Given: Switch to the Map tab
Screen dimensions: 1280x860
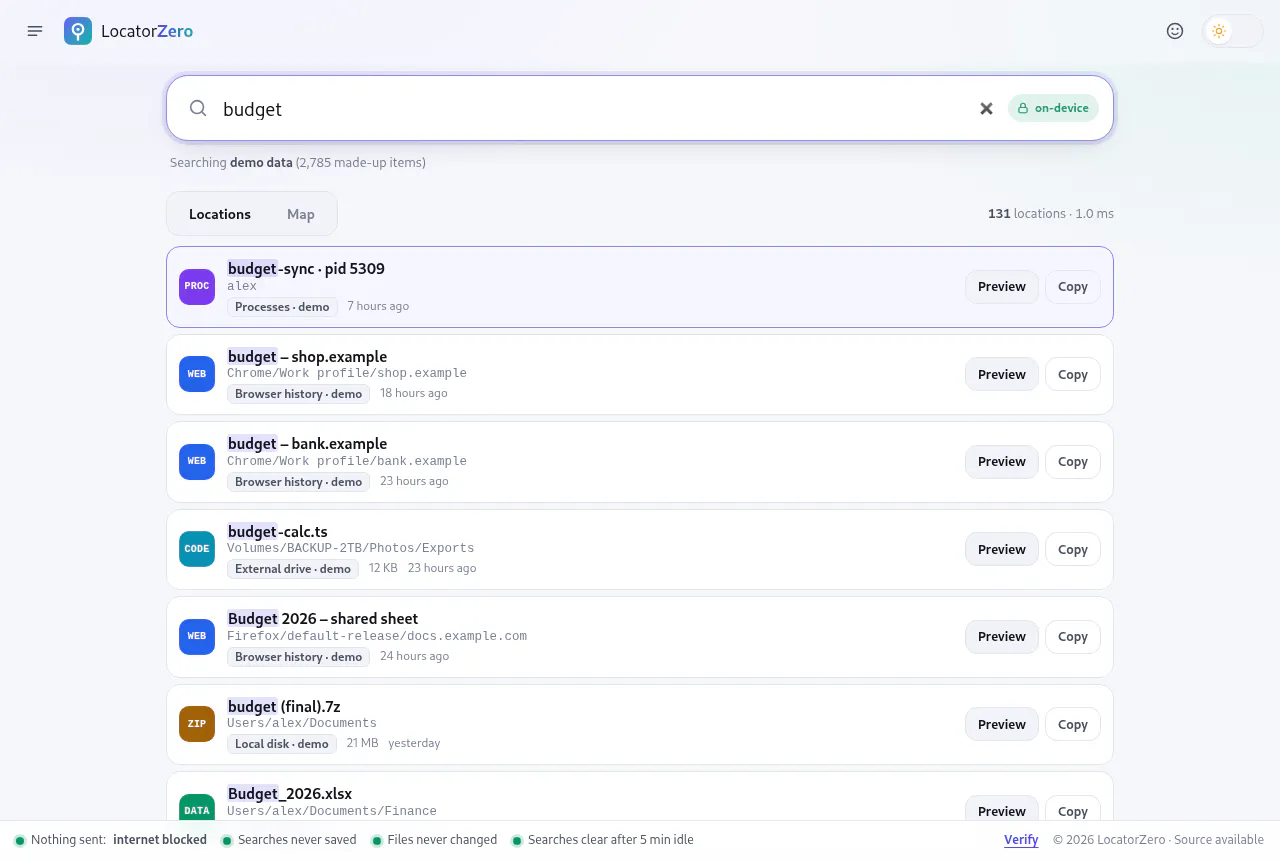Looking at the screenshot, I should (x=301, y=214).
